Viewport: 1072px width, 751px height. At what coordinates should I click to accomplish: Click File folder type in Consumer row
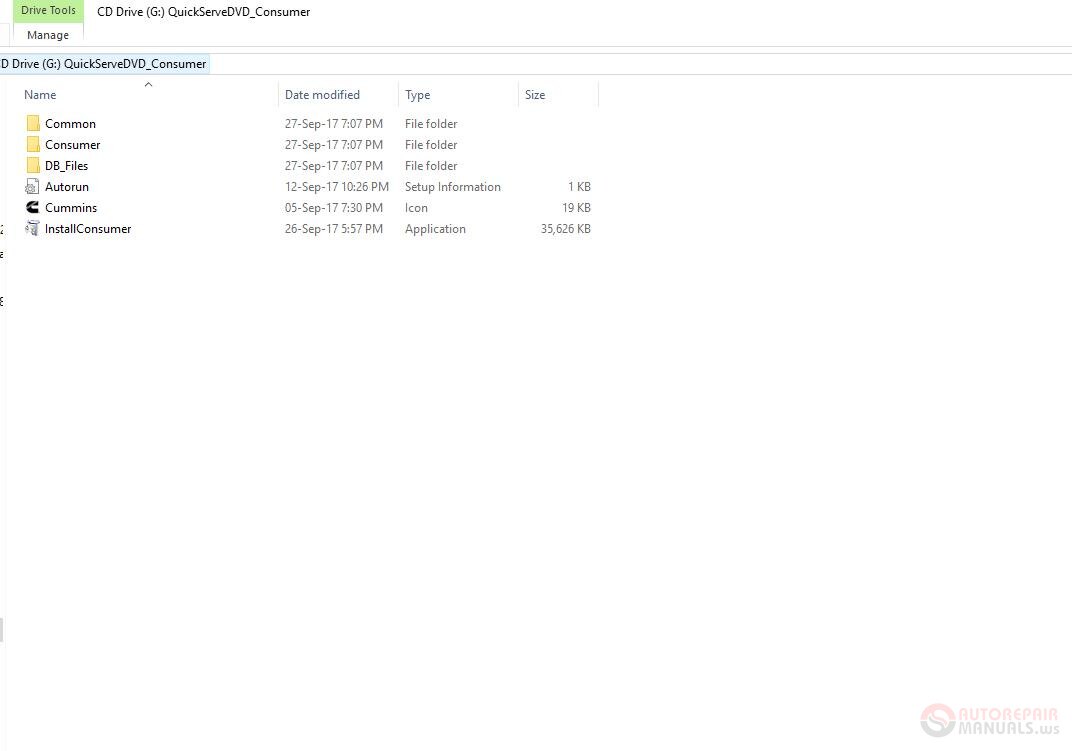(431, 145)
